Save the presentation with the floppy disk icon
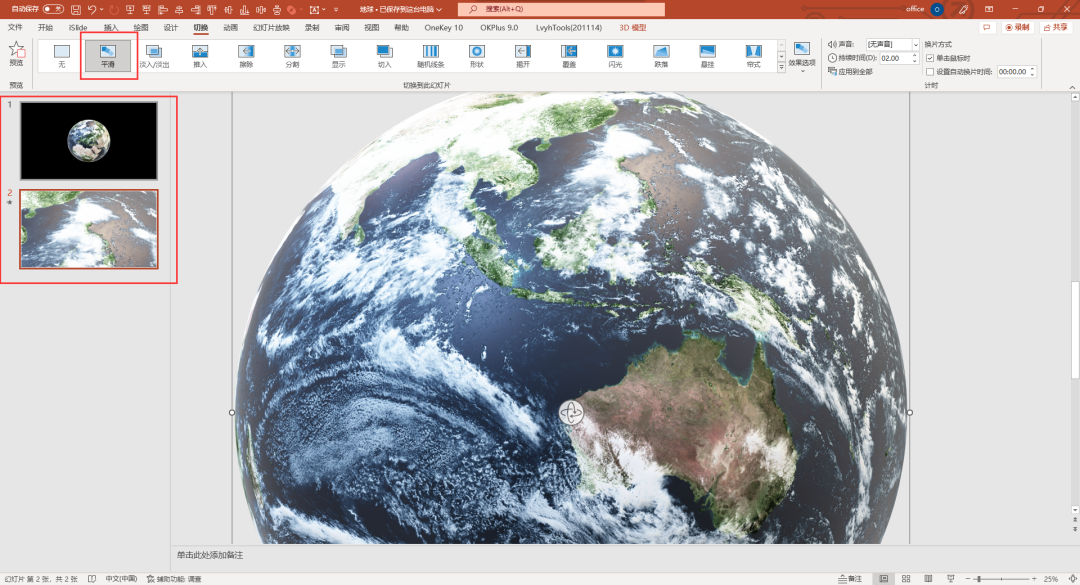Image resolution: width=1080 pixels, height=585 pixels. pyautogui.click(x=76, y=9)
